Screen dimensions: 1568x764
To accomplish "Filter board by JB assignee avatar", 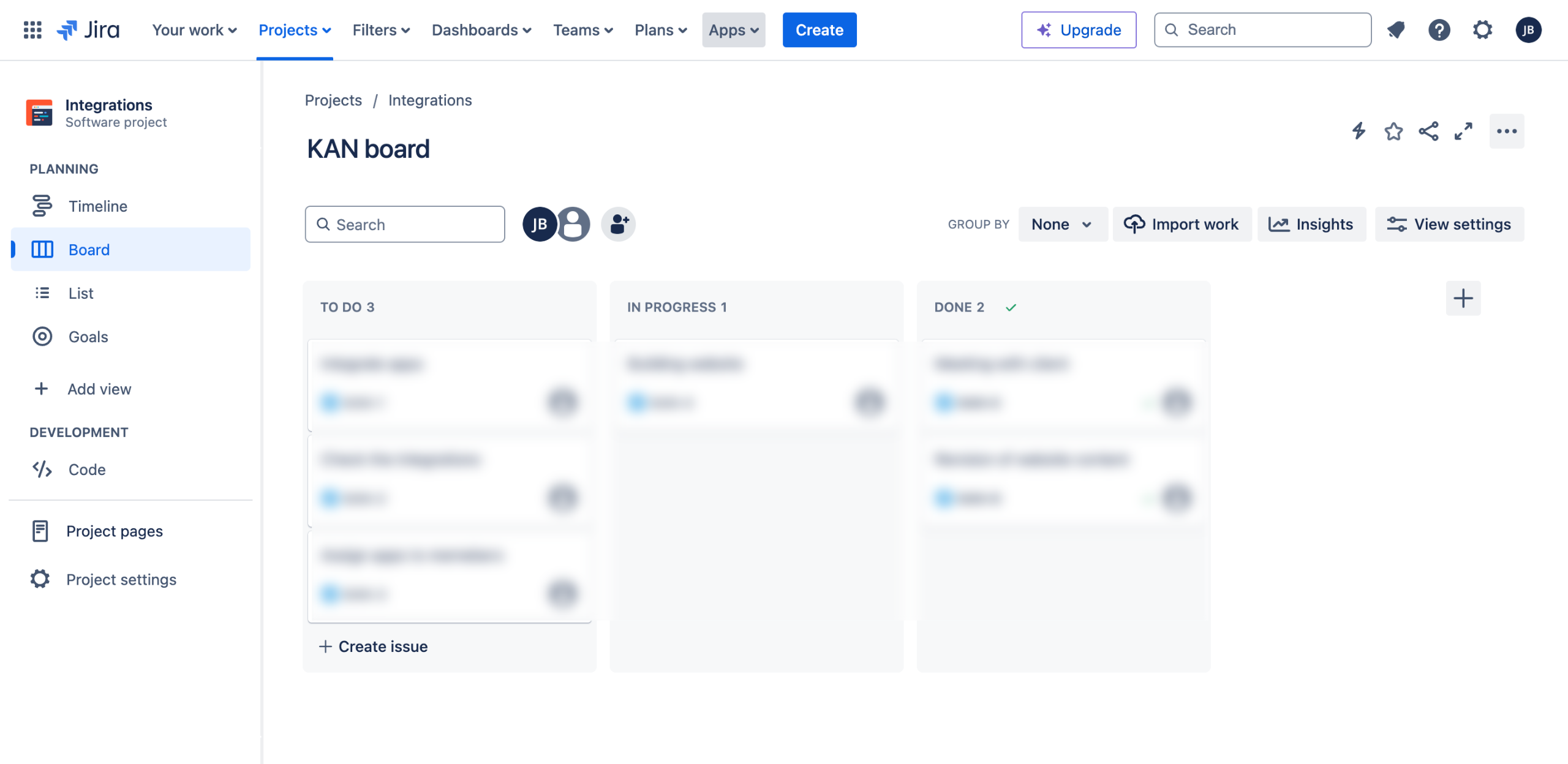I will coord(539,224).
